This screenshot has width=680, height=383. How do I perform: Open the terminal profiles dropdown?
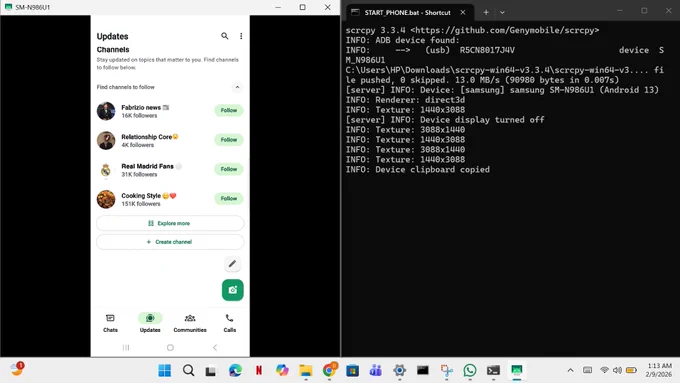502,13
